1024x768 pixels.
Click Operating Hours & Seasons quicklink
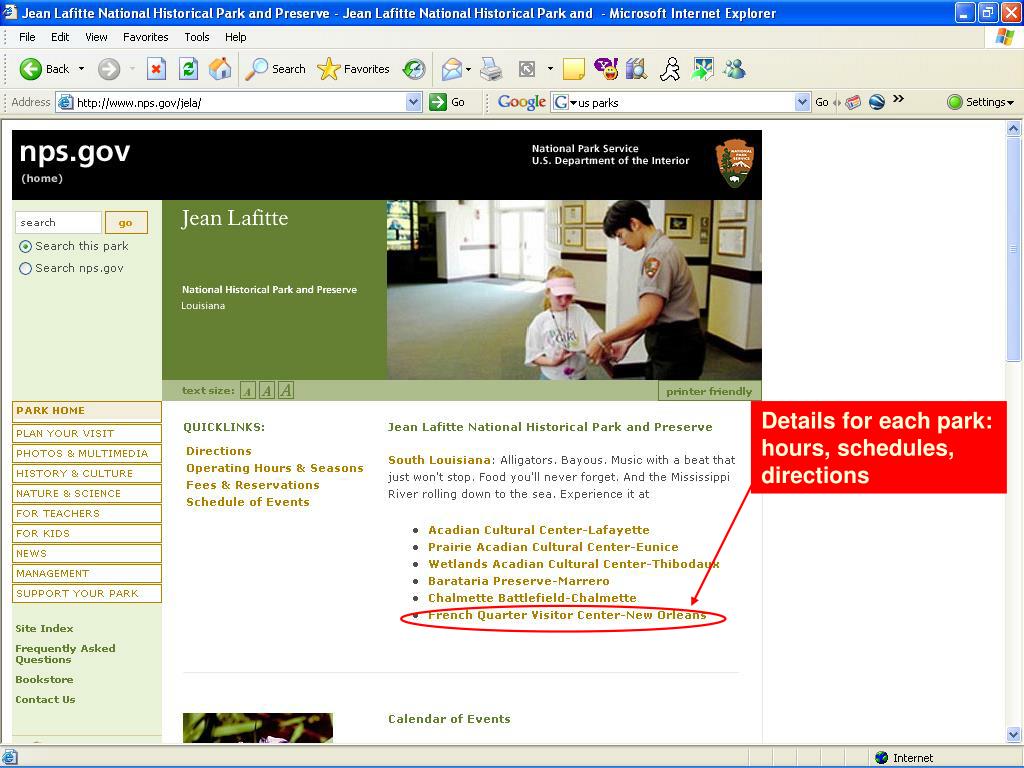pyautogui.click(x=275, y=468)
